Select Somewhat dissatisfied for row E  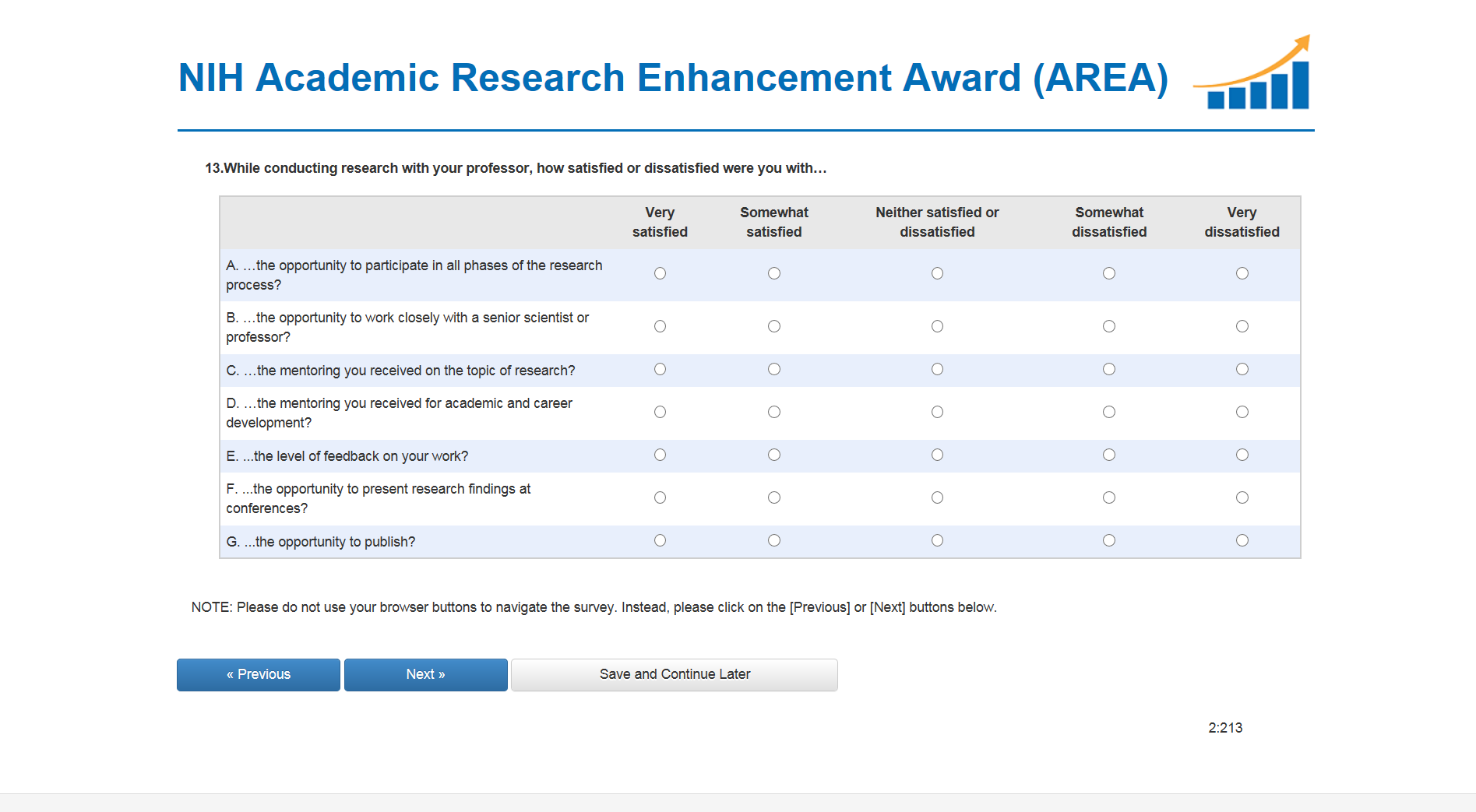[1109, 455]
